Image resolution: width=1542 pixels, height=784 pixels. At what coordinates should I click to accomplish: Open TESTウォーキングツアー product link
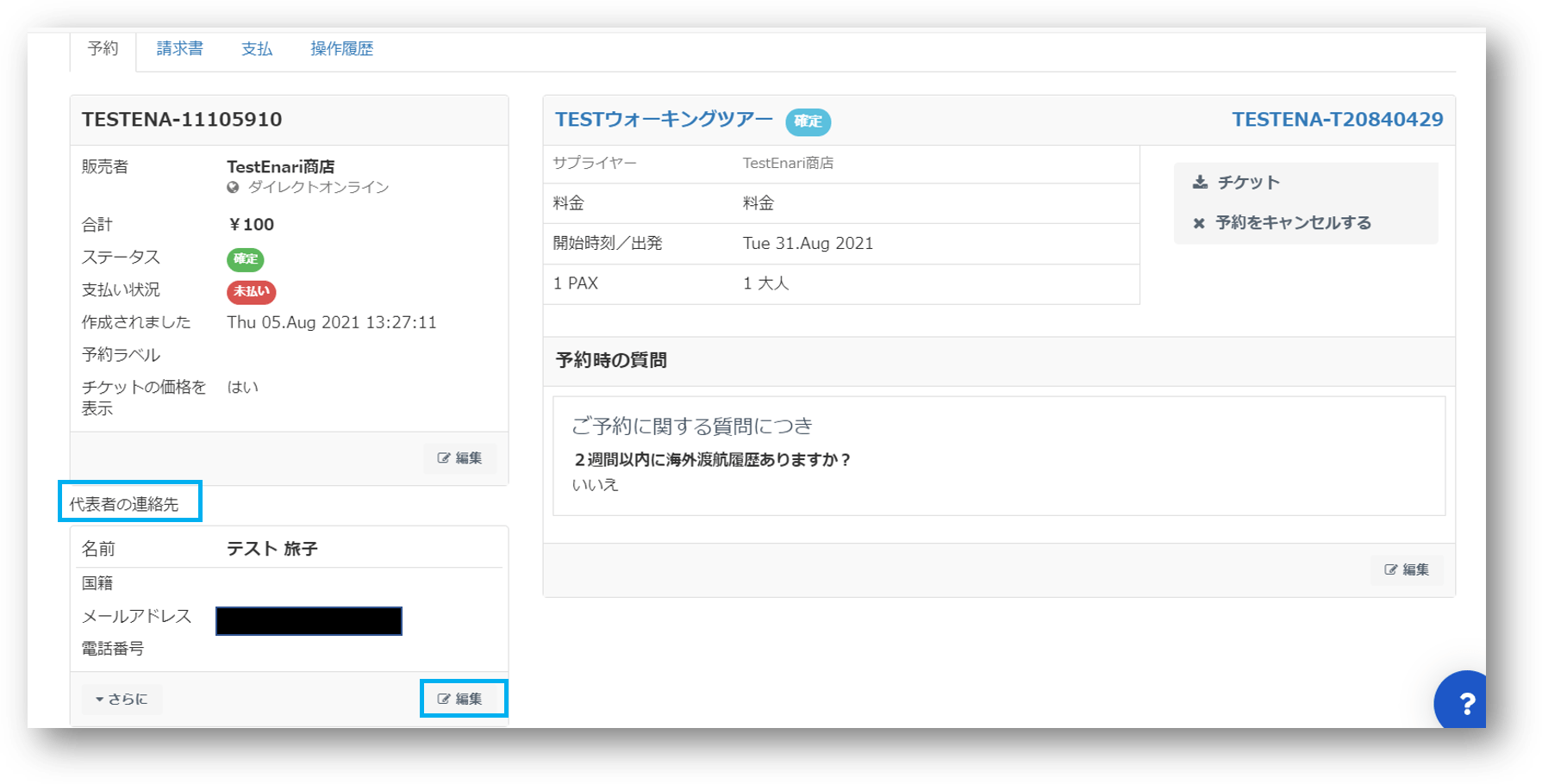click(x=664, y=120)
